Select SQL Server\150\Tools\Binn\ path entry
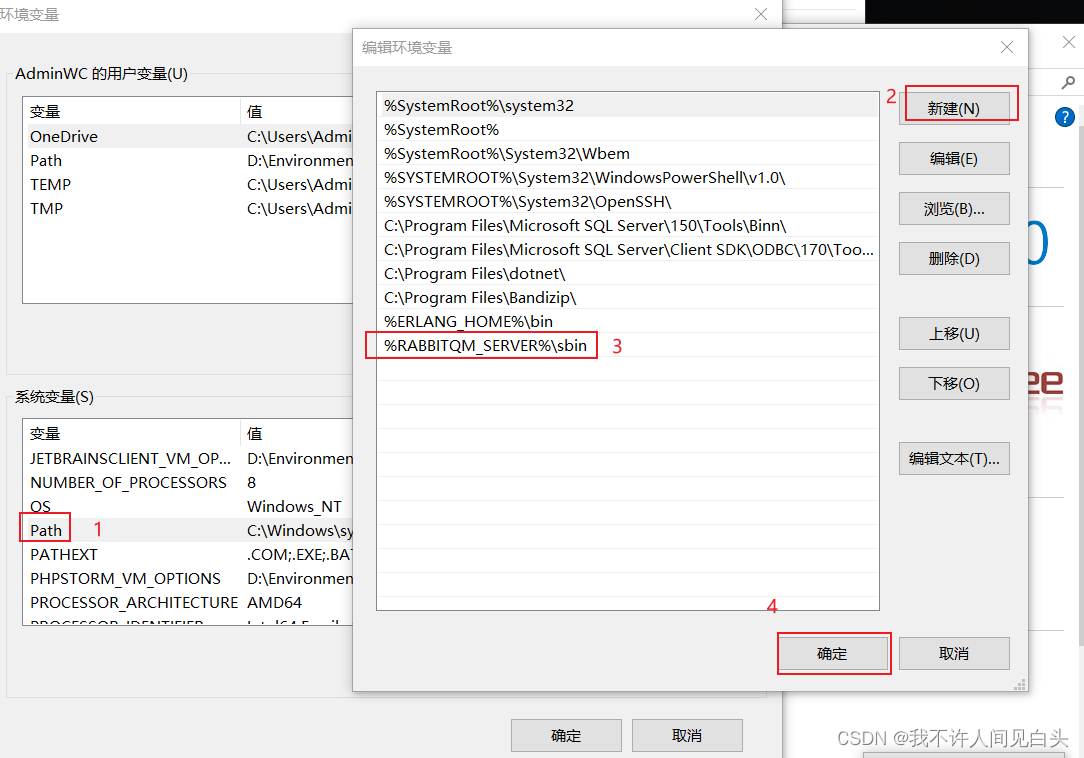The image size is (1084, 758). point(628,225)
